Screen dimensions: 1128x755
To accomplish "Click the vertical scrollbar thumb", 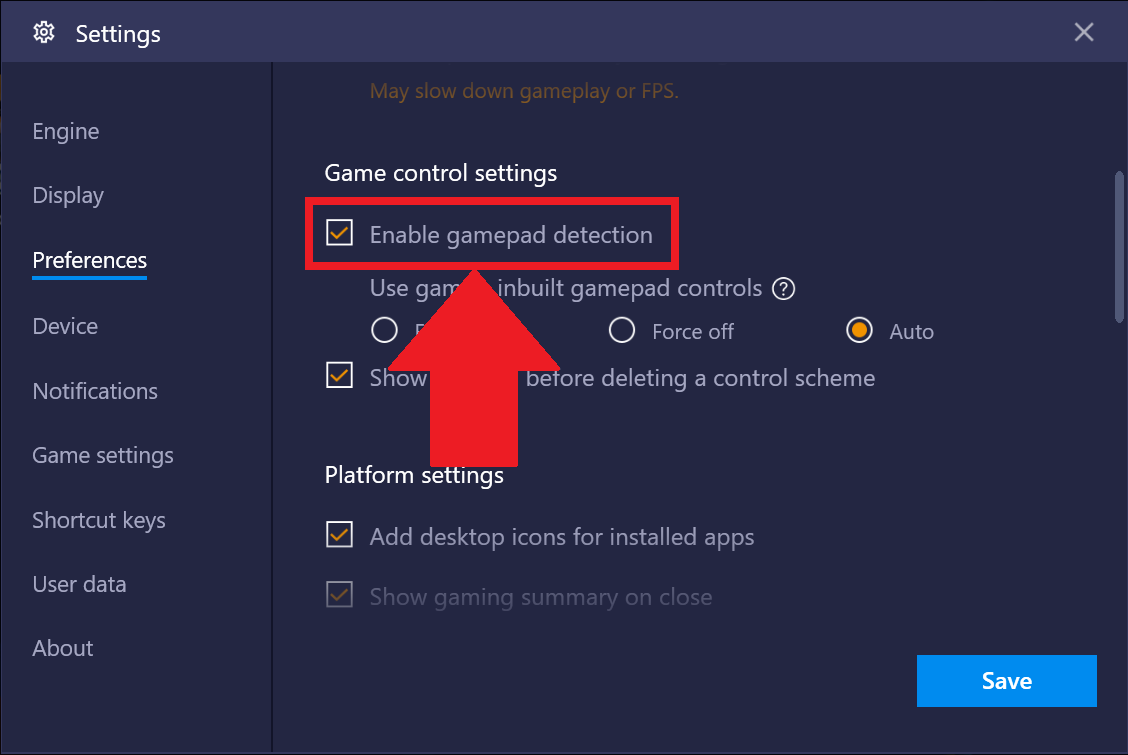I will tap(1119, 246).
